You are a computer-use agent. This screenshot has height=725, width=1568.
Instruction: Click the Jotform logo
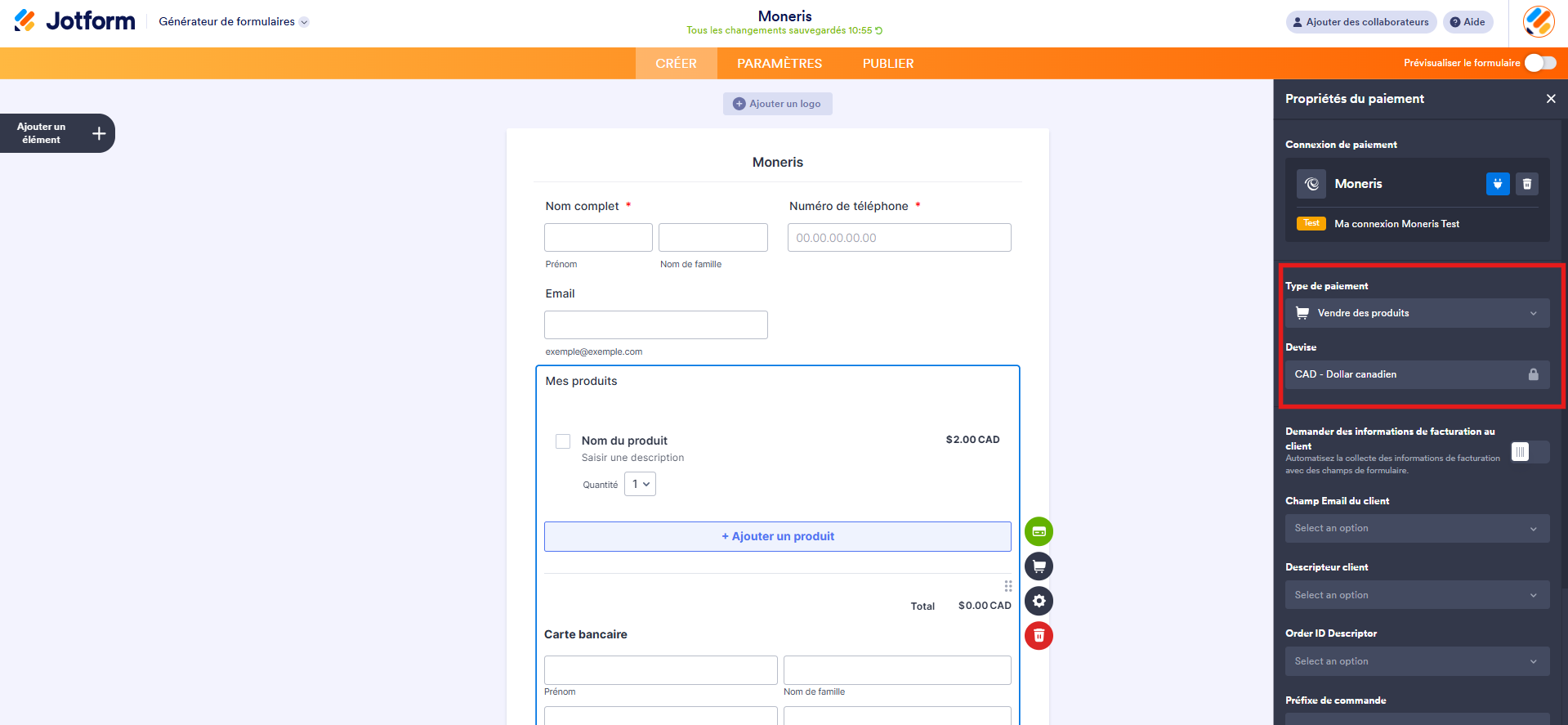[x=74, y=21]
